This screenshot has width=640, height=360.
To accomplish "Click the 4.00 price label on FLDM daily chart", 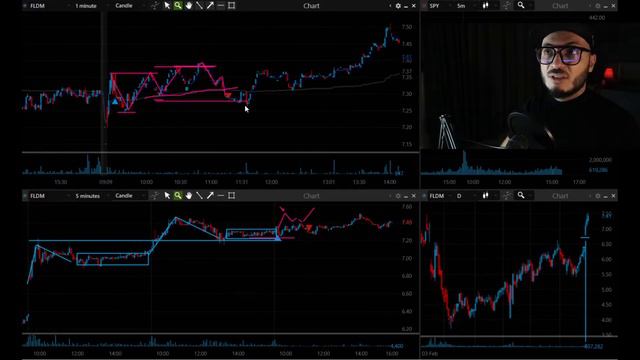I will tap(607, 320).
